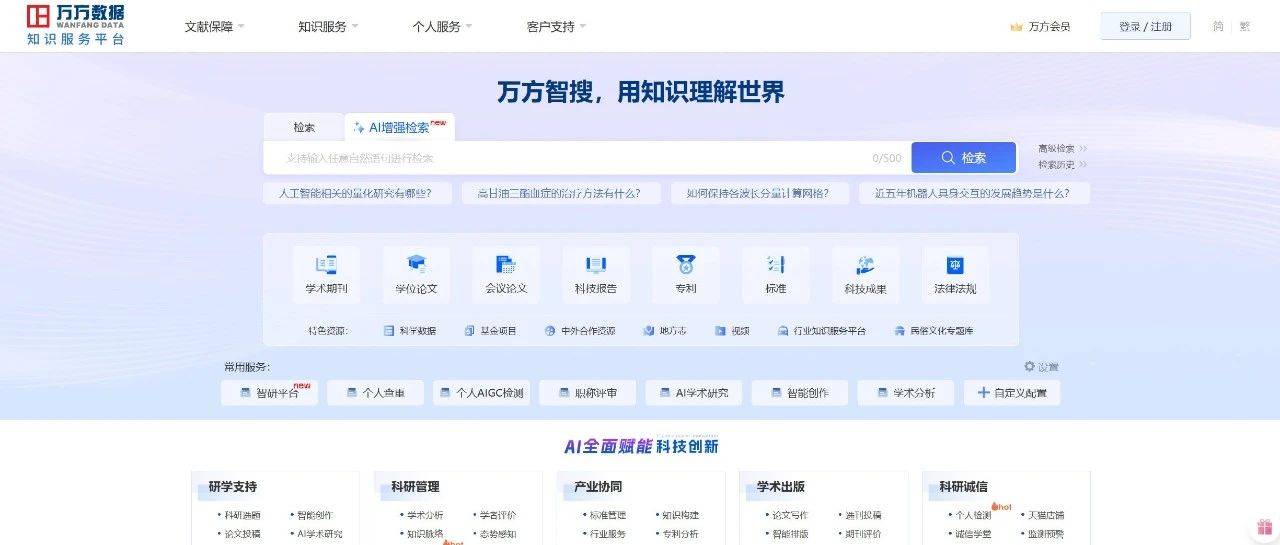This screenshot has height=545, width=1280.
Task: Choose suggestion about 各波长分量计算网格
Action: pos(759,193)
